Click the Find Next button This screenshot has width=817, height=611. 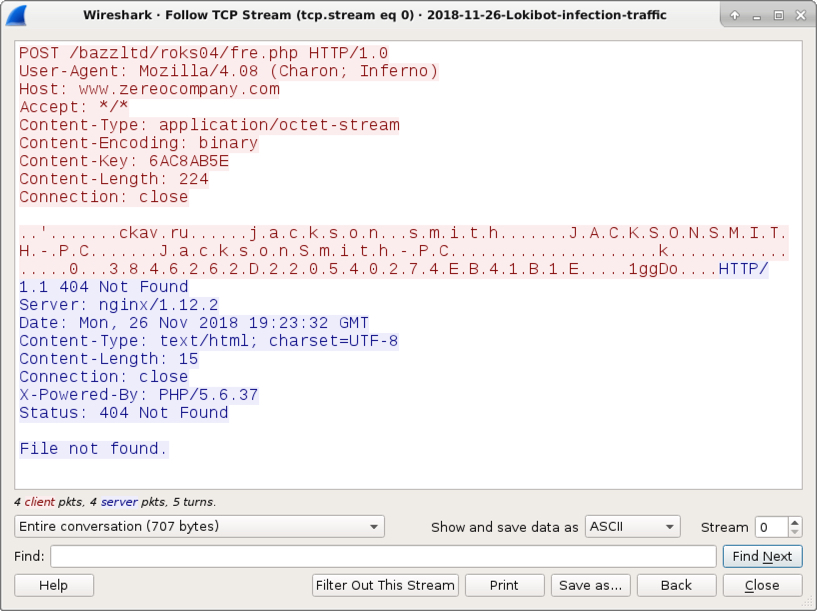point(762,556)
